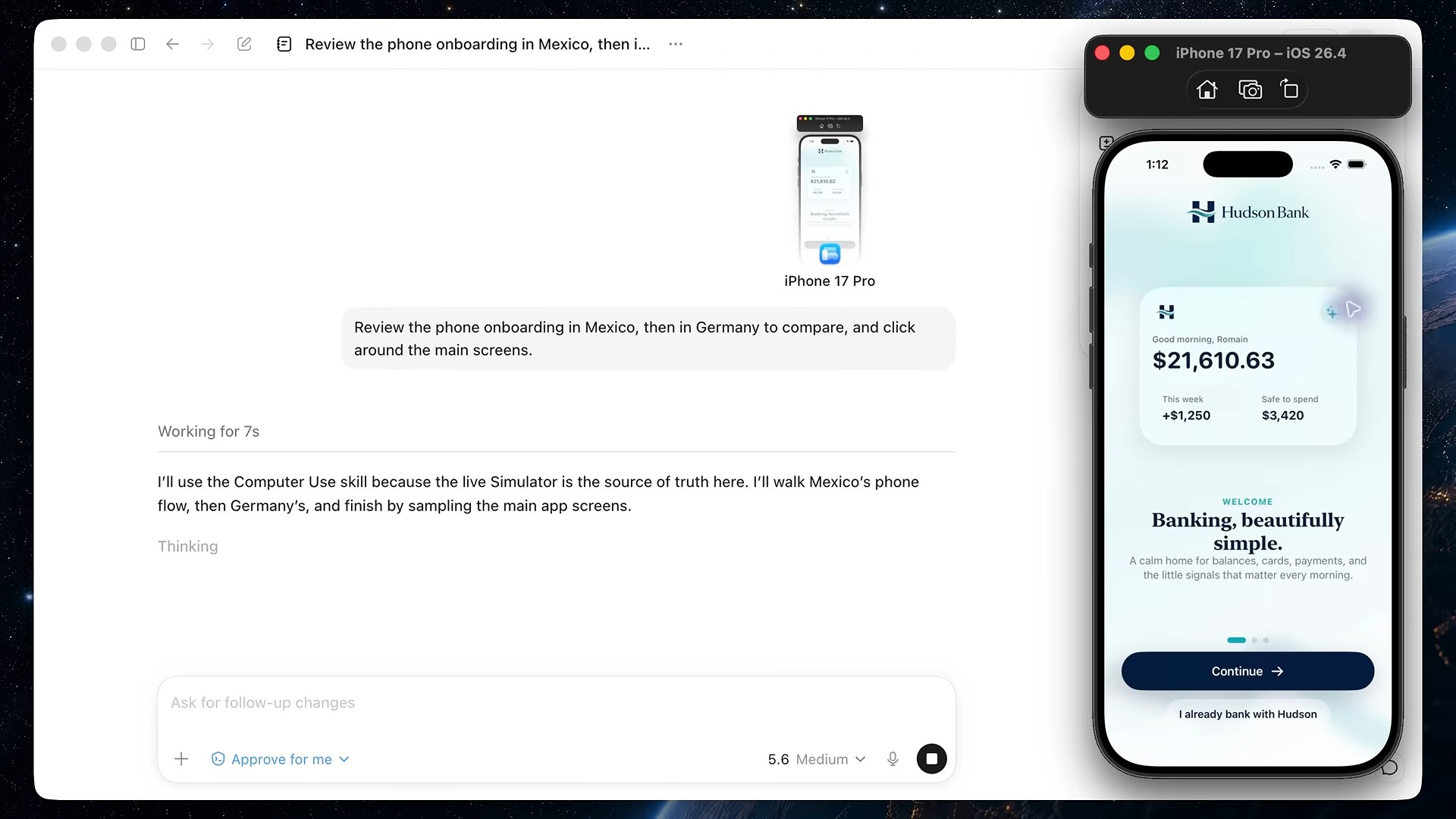The width and height of the screenshot is (1456, 819).
Task: Open the 5.6 Medium model selector
Action: pyautogui.click(x=817, y=759)
